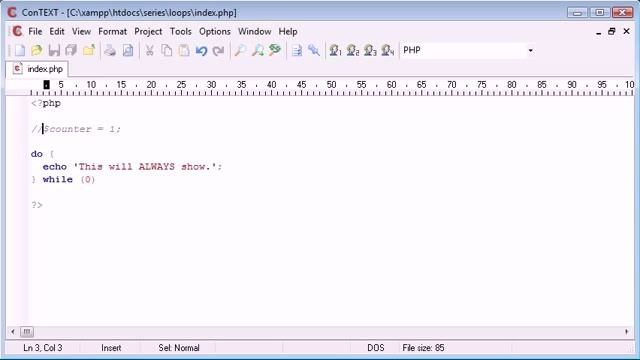Click the horizontal scrollbar right arrow

[627, 332]
